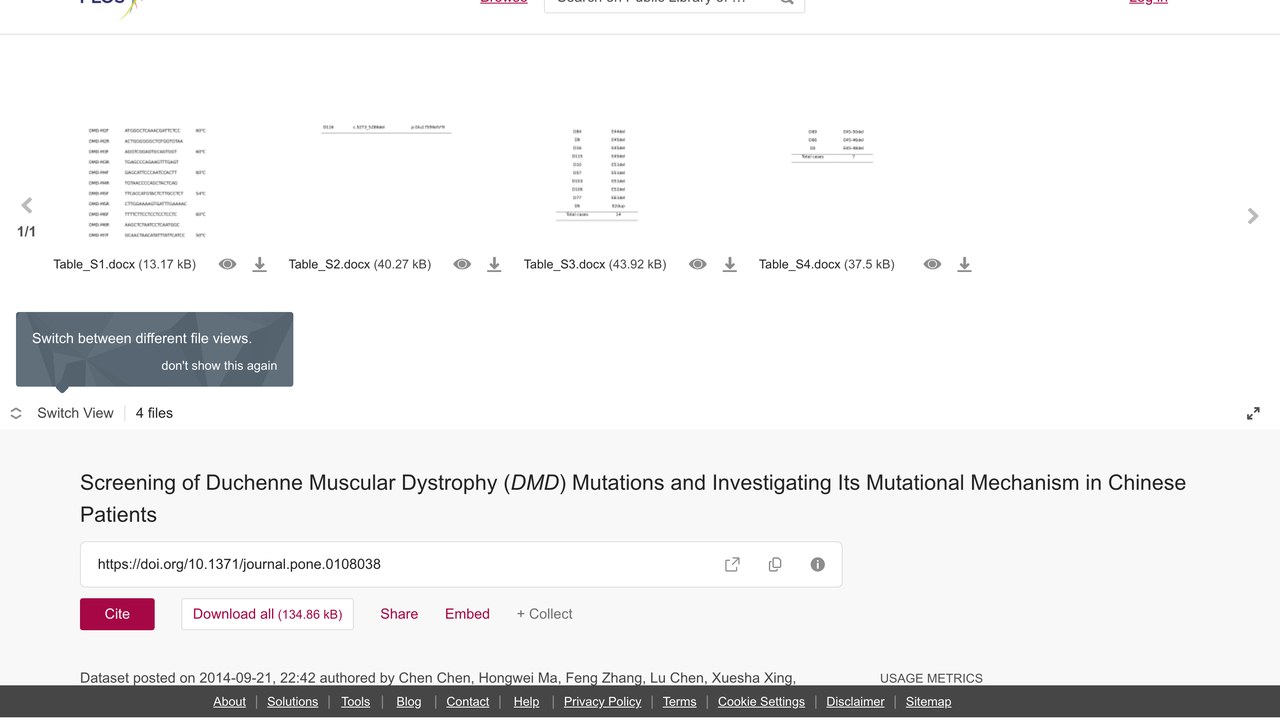Preview Table_S2.docx with its eye icon
The width and height of the screenshot is (1280, 720).
click(x=462, y=264)
